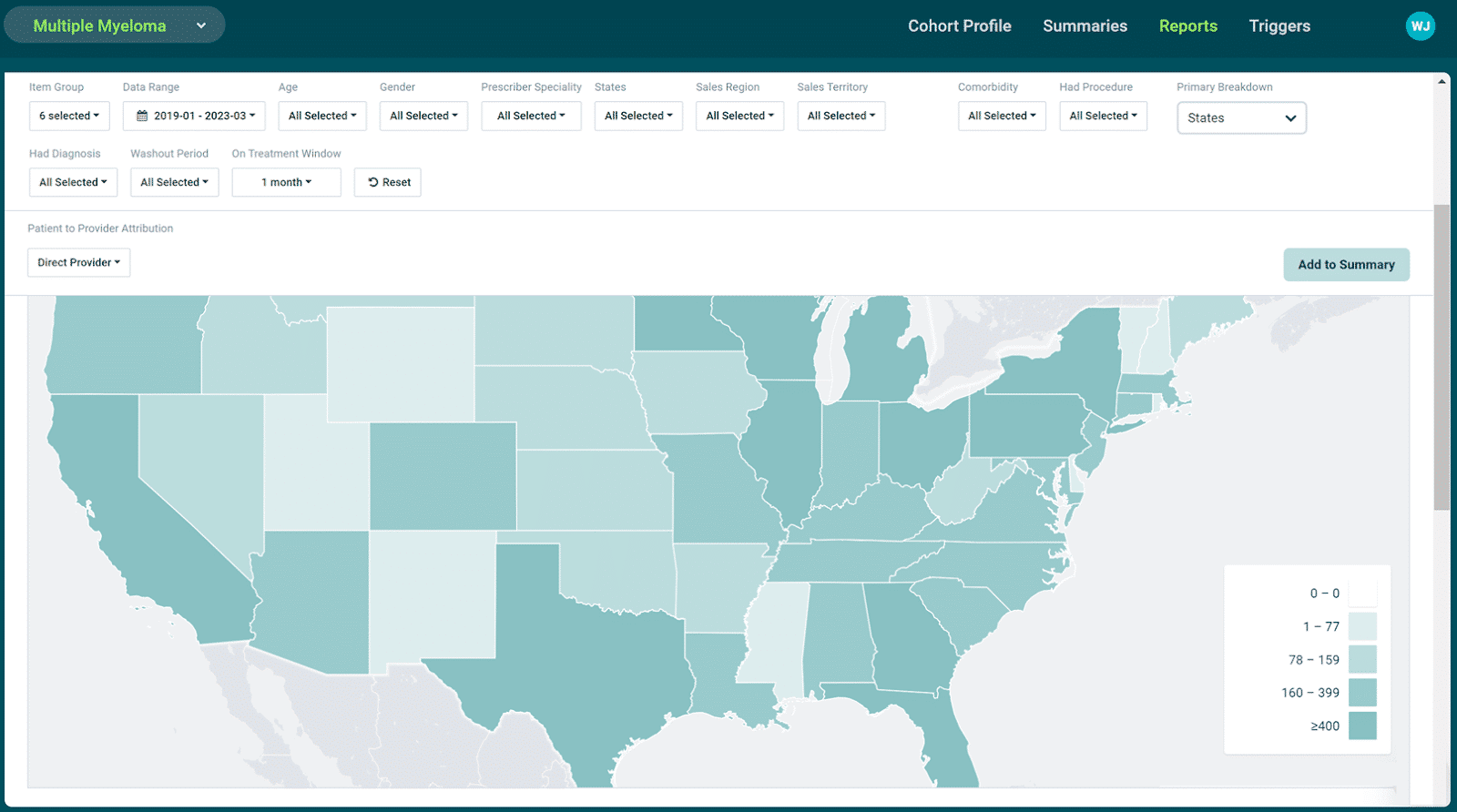
Task: Click the 0 – 0 legend swatch
Action: point(1362,594)
